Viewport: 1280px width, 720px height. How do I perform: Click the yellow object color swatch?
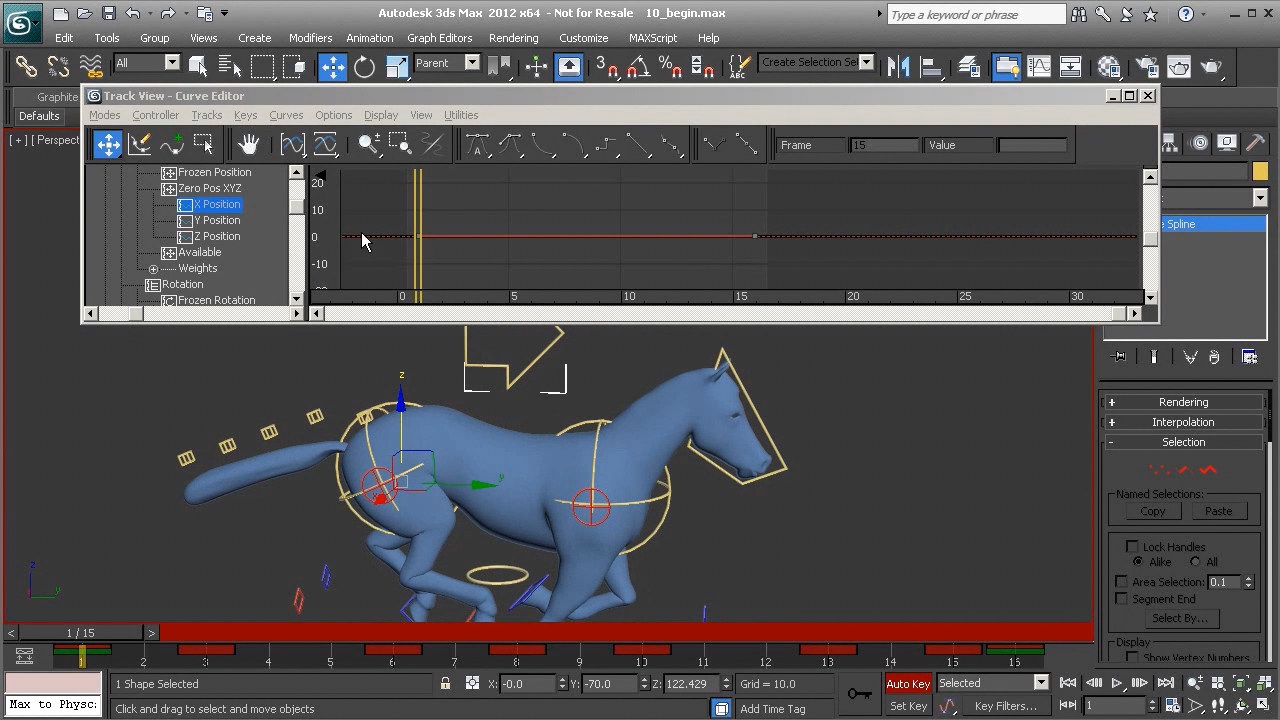click(1259, 172)
